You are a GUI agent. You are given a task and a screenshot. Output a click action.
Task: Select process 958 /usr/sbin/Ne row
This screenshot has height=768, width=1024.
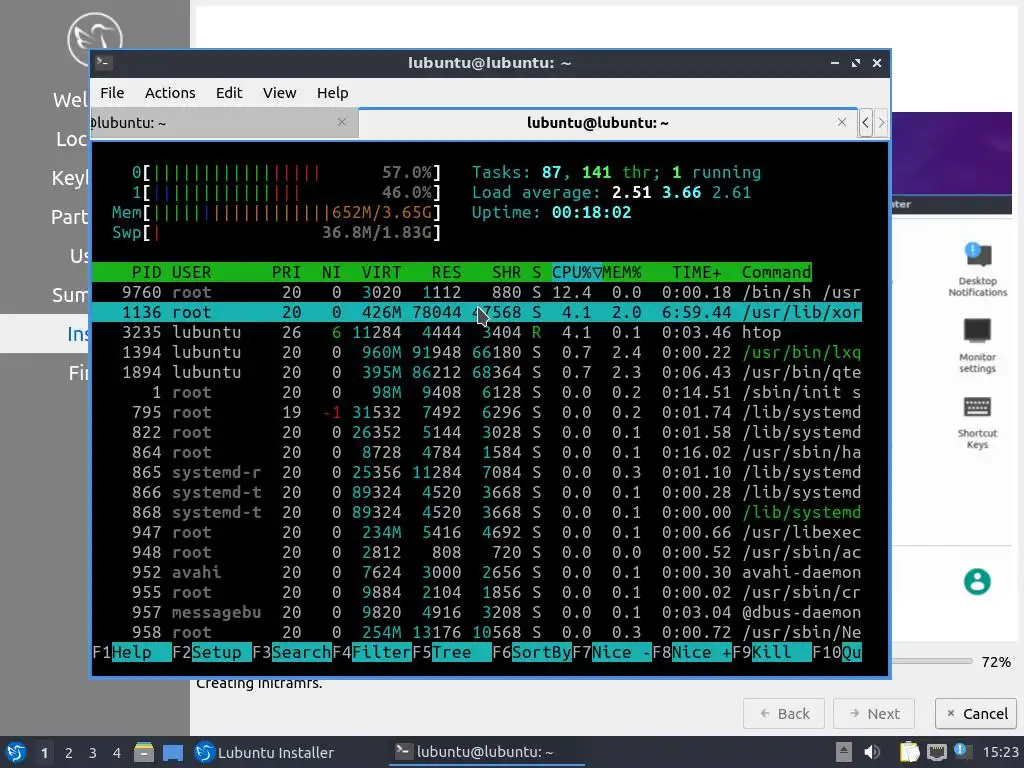point(477,633)
